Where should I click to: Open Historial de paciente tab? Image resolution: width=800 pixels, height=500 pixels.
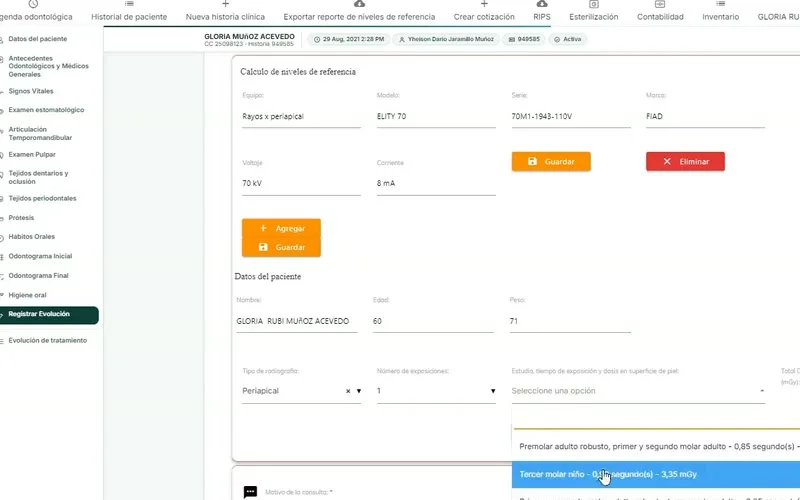129,11
